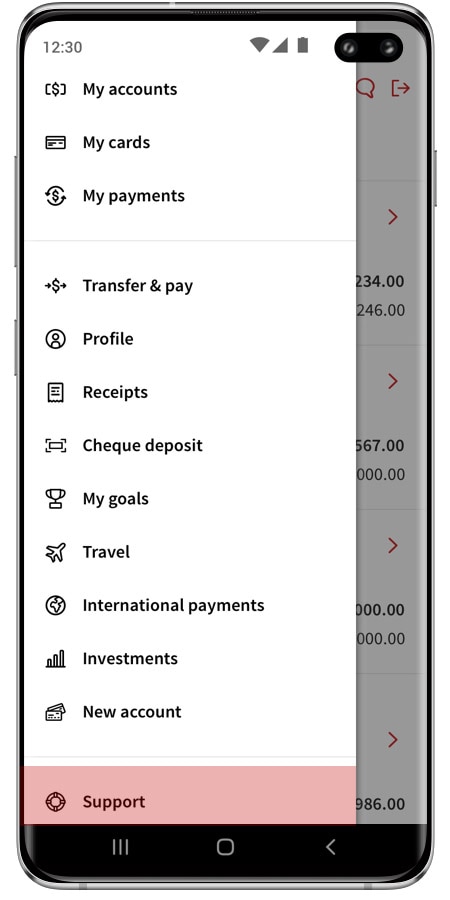Tap the Travel airplane icon
This screenshot has height=900, width=450.
(56, 552)
